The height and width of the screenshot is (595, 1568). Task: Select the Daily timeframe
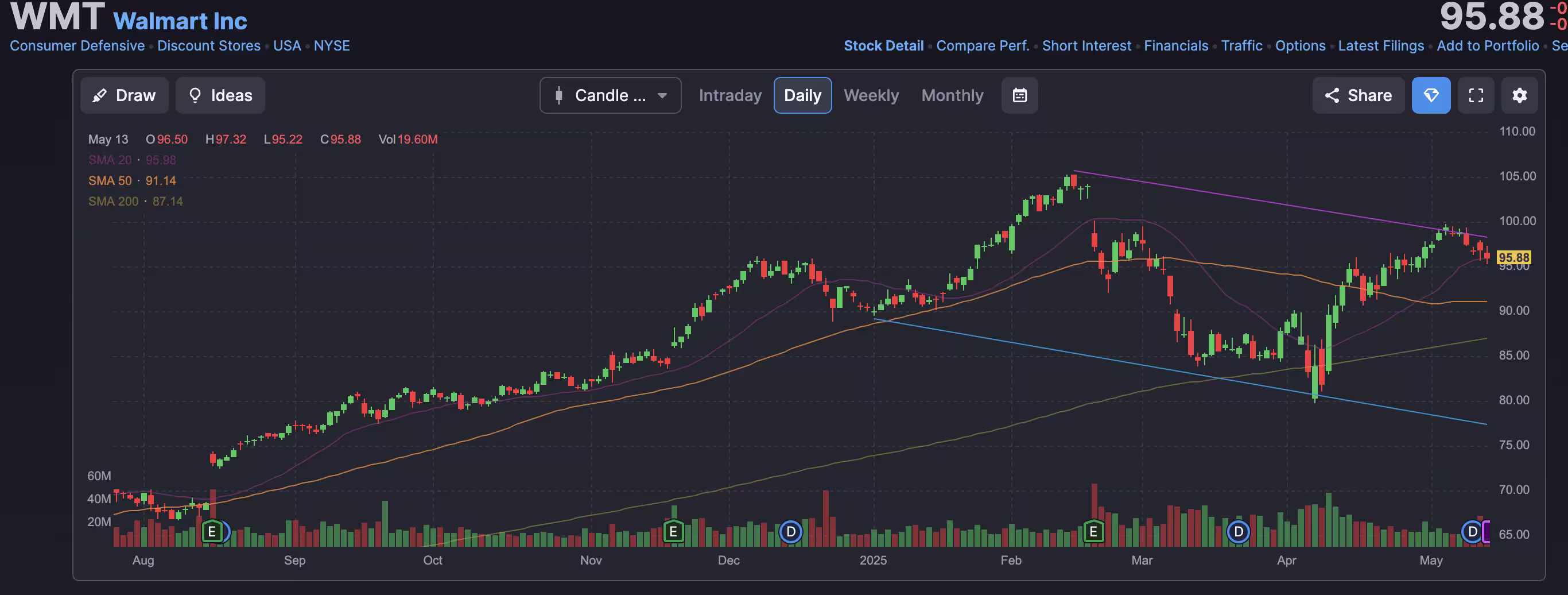tap(802, 95)
